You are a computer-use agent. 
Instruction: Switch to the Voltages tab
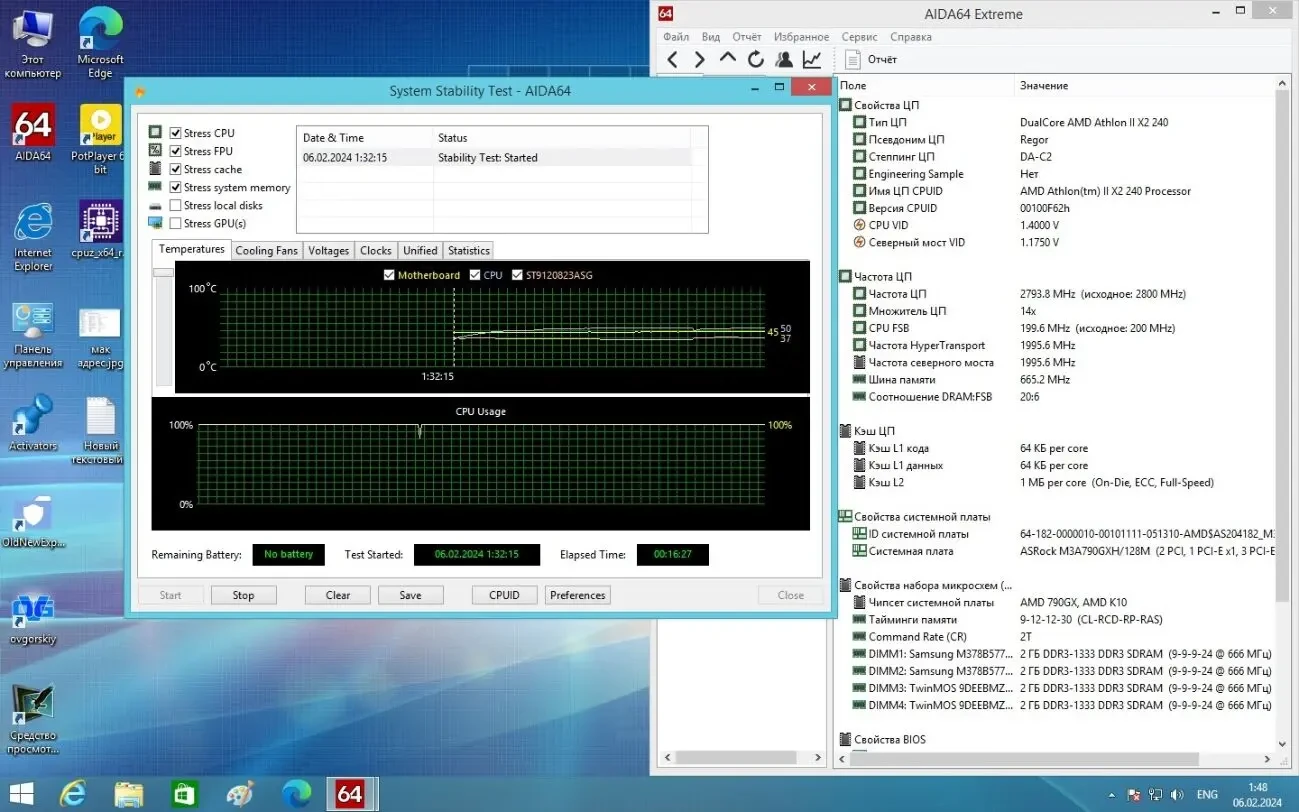[x=328, y=250]
